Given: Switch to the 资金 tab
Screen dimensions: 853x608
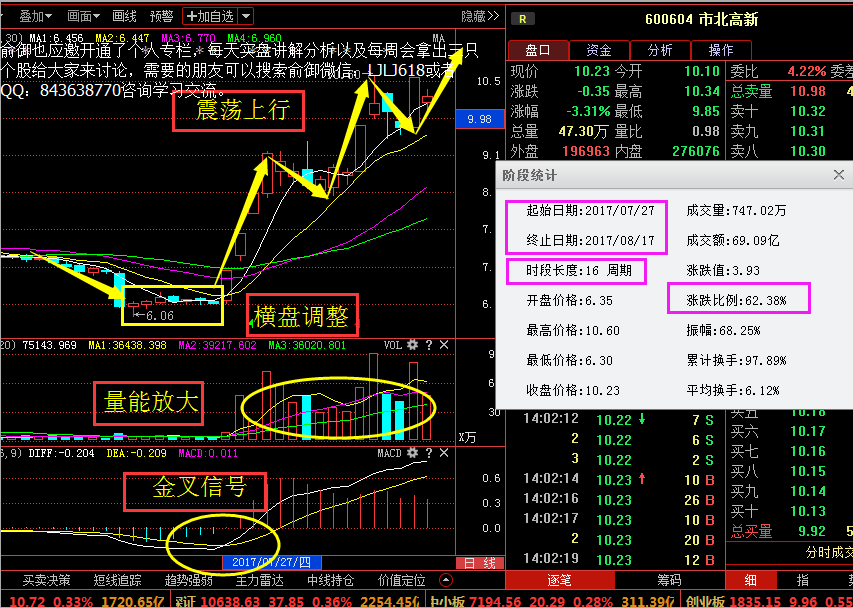Looking at the screenshot, I should [x=599, y=50].
